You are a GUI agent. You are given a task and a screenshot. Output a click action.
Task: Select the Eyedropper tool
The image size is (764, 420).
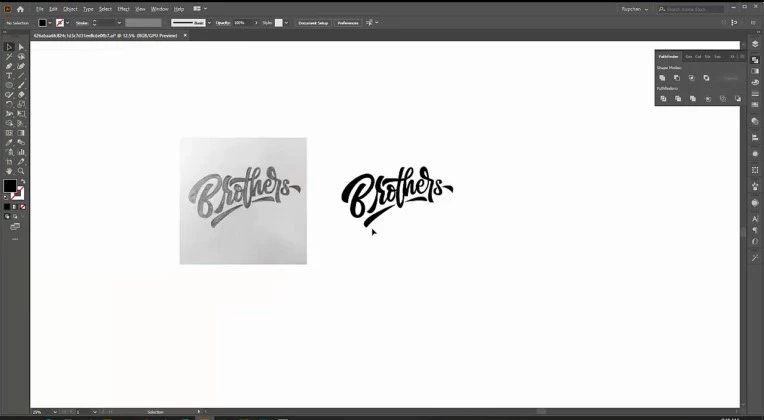[x=9, y=142]
